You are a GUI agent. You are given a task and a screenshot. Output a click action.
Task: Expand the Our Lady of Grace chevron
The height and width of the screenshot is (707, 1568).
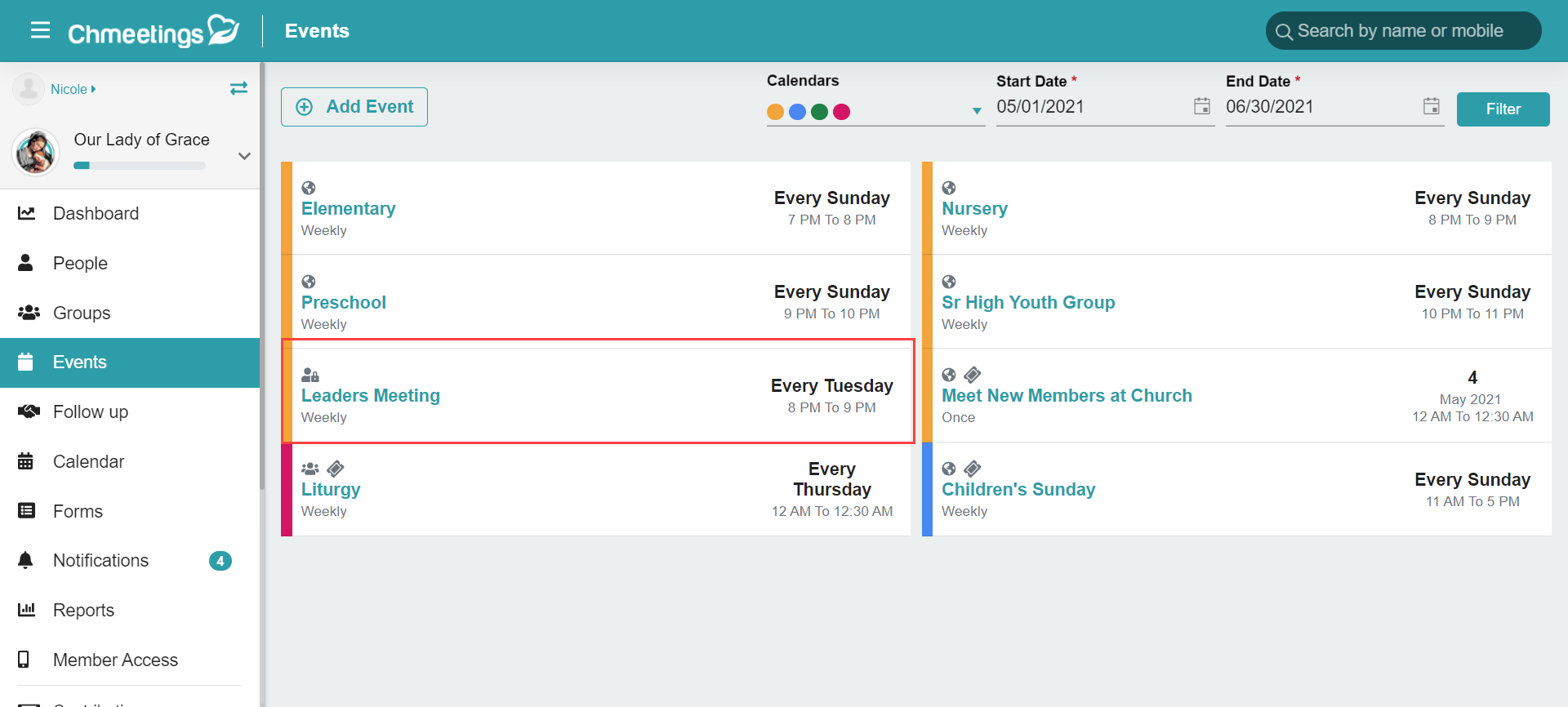click(243, 156)
